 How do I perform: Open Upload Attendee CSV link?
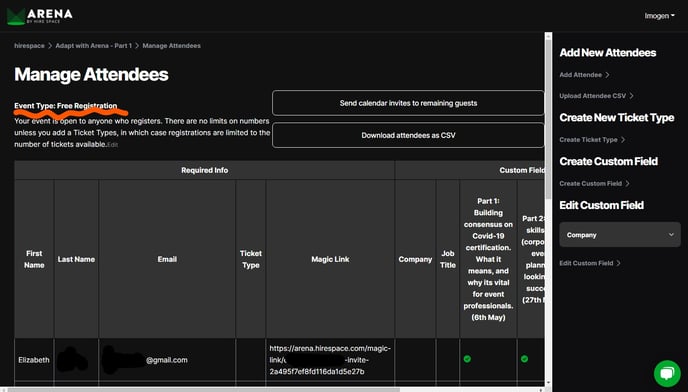596,96
